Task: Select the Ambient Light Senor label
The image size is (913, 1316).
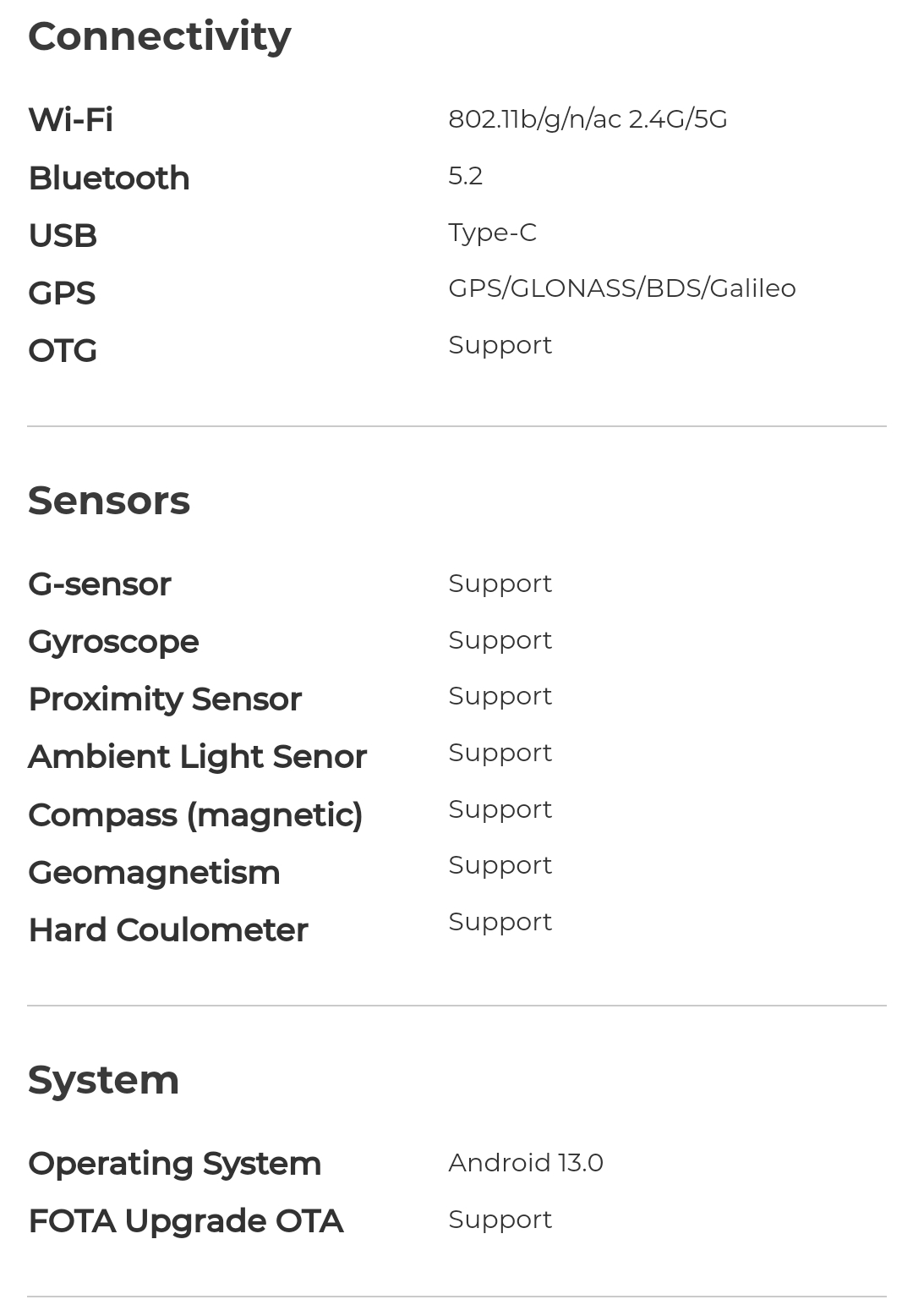Action: tap(197, 757)
